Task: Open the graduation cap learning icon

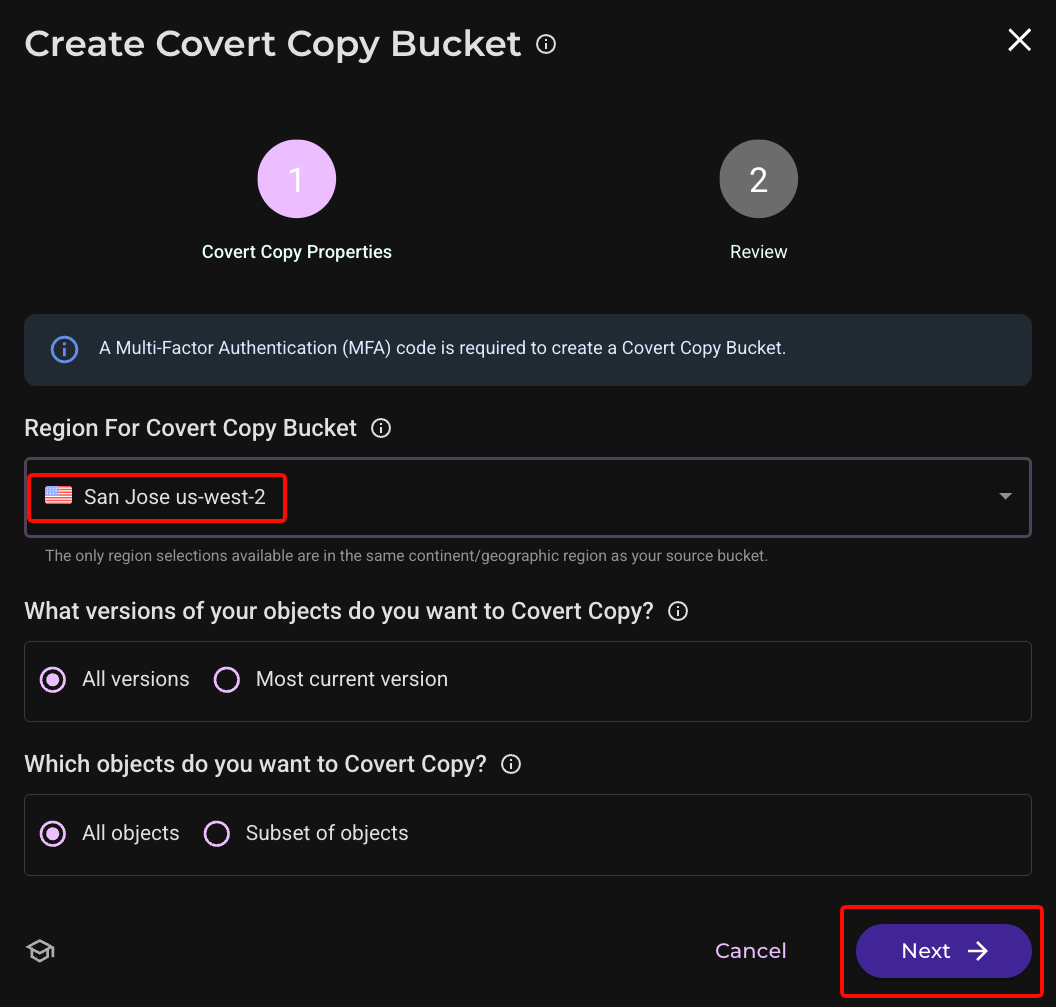Action: pyautogui.click(x=40, y=950)
